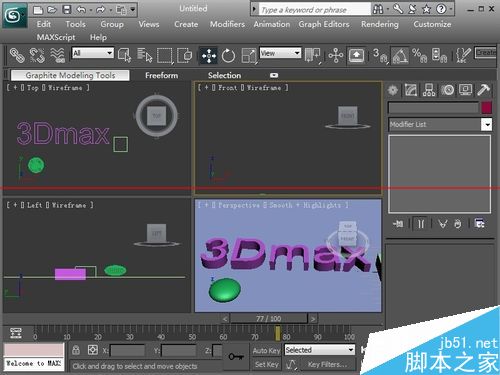Click the New Scene icon in title bar
The image size is (500, 375).
tap(38, 10)
